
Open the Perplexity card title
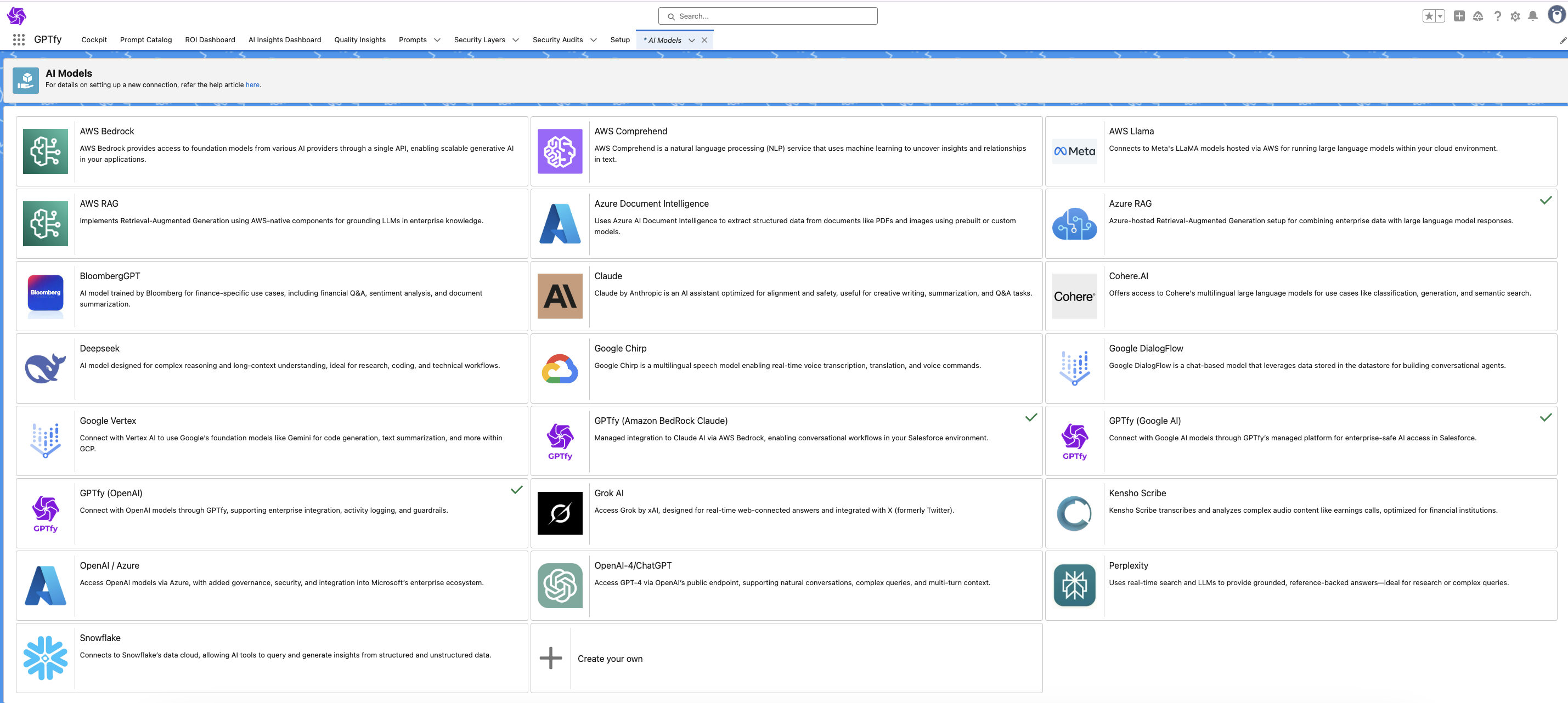1129,565
